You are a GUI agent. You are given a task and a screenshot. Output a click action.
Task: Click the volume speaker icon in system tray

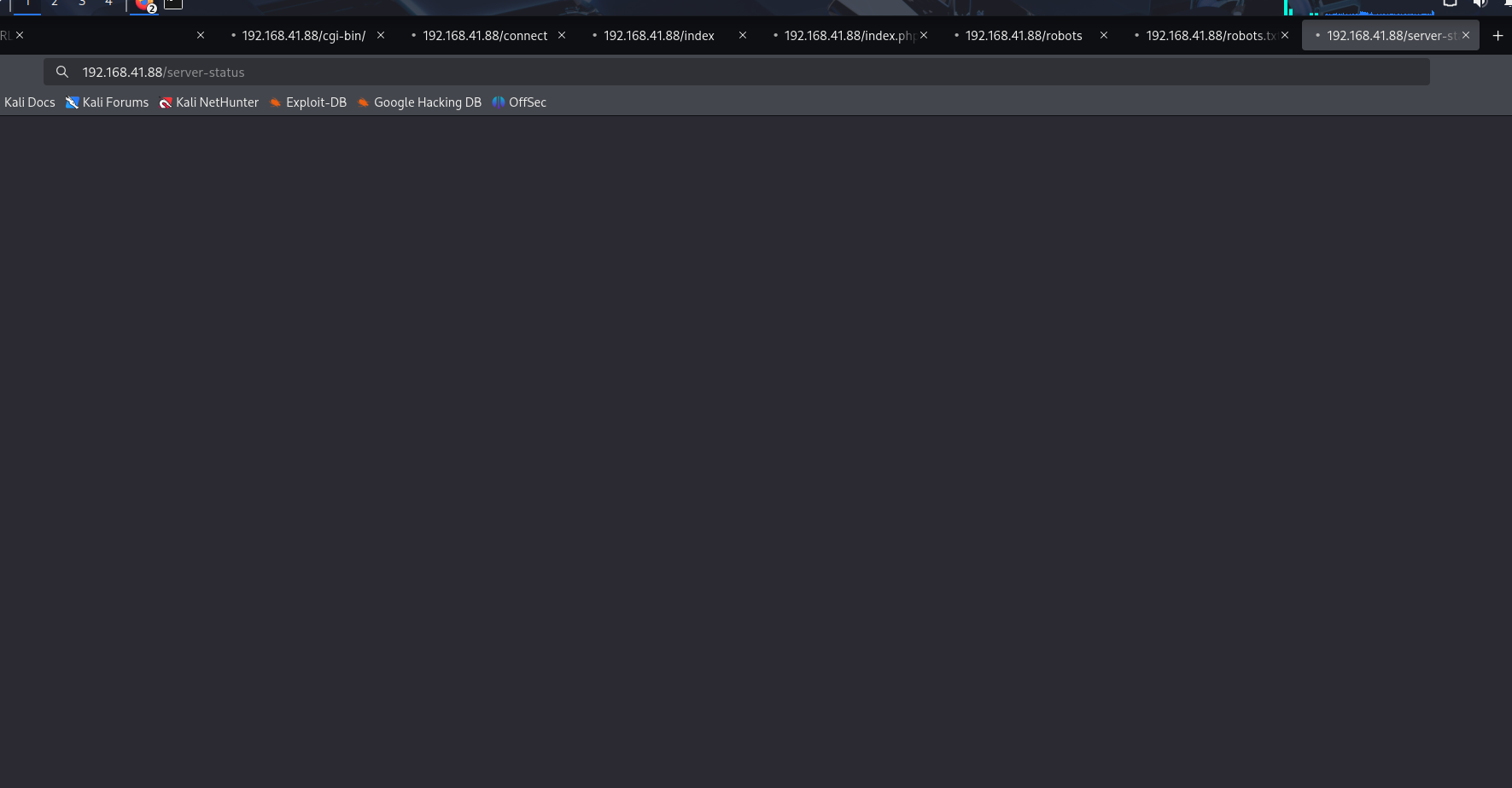[1480, 3]
